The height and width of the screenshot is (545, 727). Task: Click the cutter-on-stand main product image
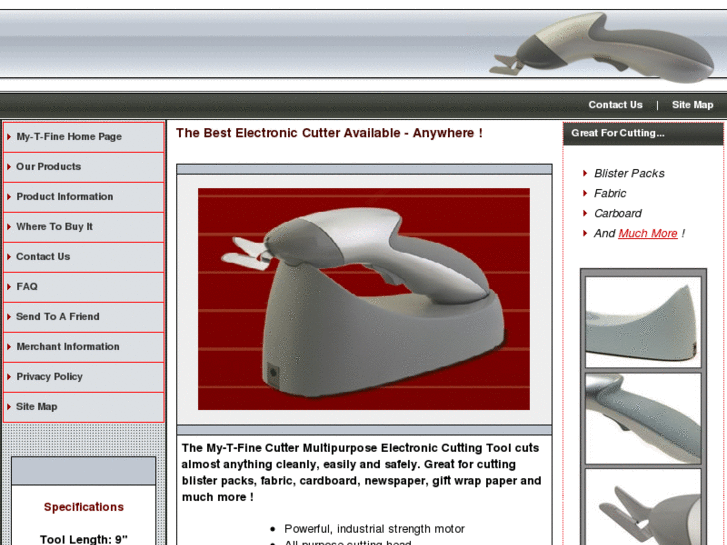[x=364, y=299]
